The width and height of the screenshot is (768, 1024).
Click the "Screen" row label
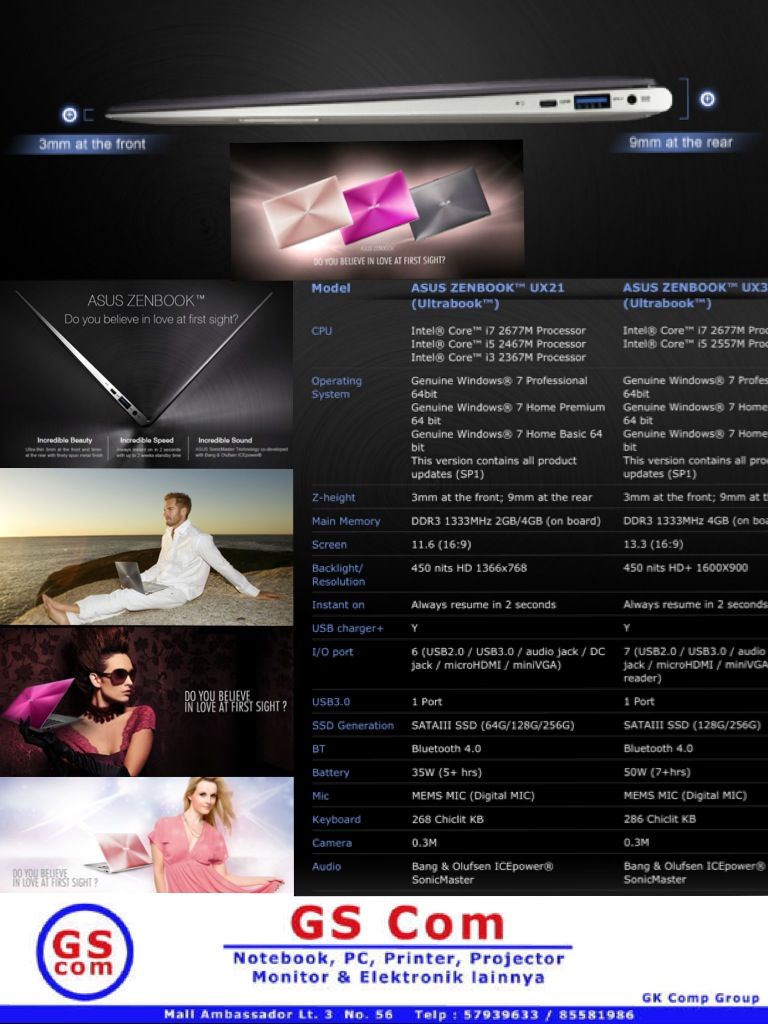[328, 545]
